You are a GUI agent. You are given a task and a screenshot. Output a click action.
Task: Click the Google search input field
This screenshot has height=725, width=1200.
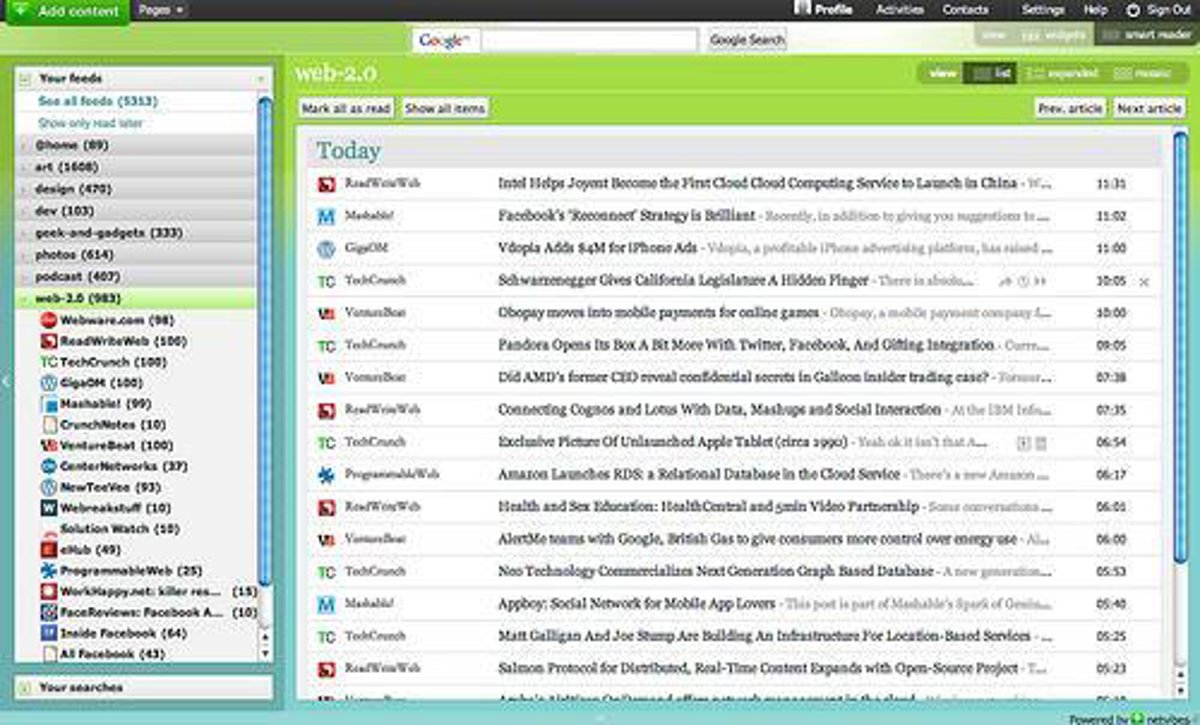[x=589, y=40]
